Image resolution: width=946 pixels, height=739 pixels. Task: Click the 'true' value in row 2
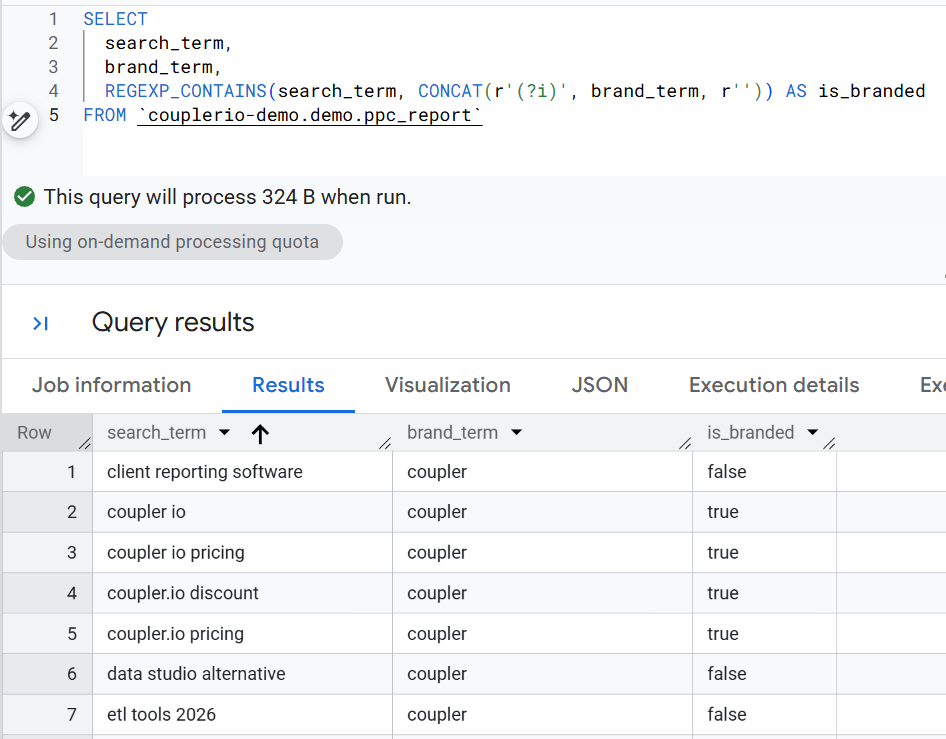click(723, 512)
